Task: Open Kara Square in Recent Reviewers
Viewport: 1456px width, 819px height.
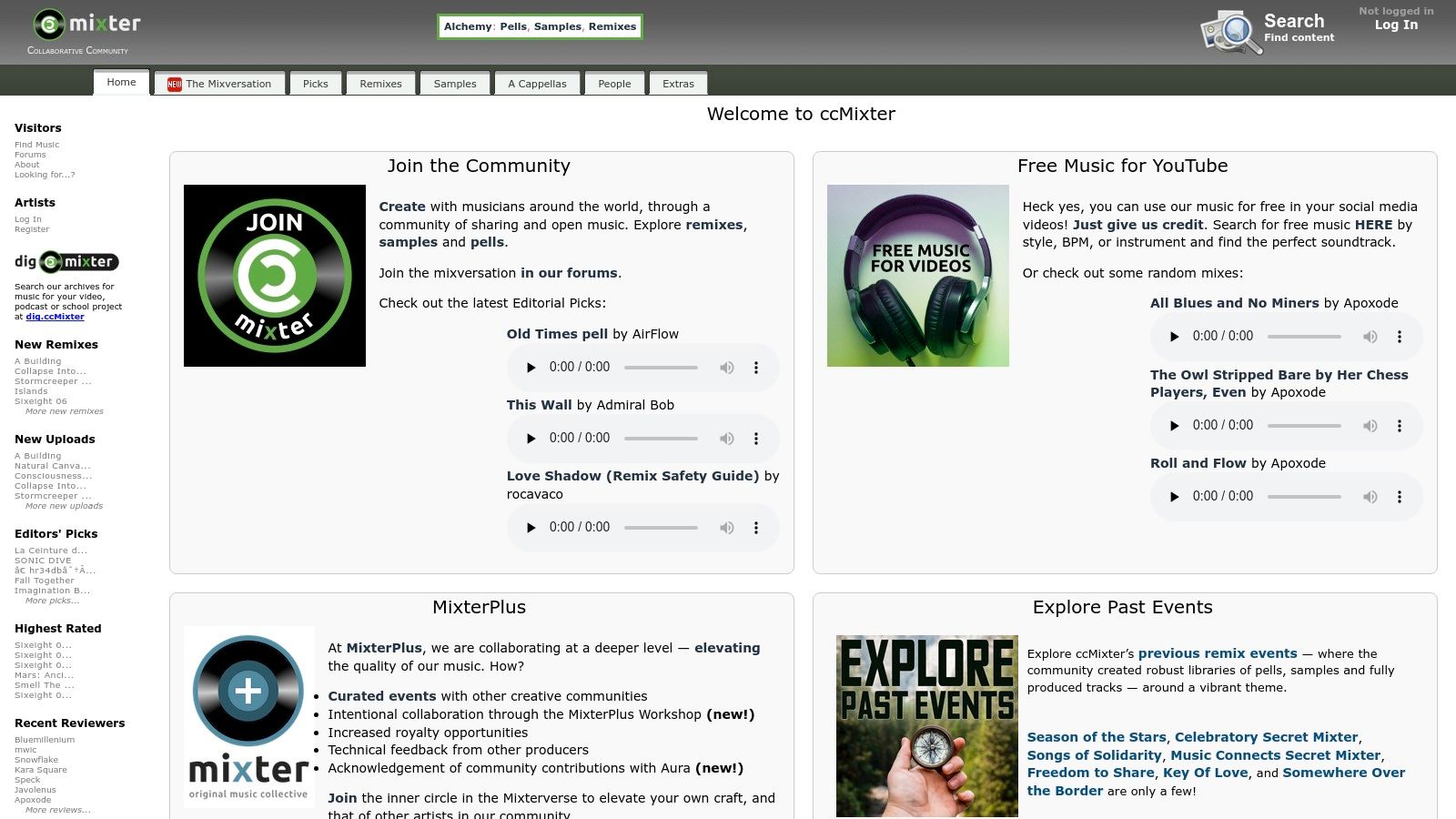Action: tap(41, 770)
